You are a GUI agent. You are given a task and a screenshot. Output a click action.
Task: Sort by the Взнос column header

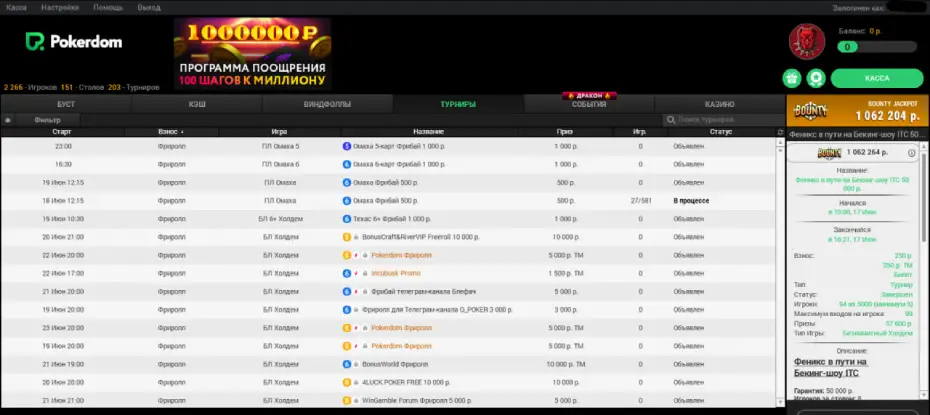171,132
